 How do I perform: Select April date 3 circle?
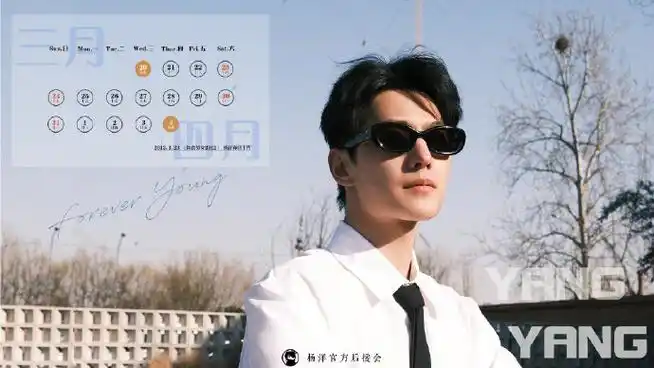[143, 124]
